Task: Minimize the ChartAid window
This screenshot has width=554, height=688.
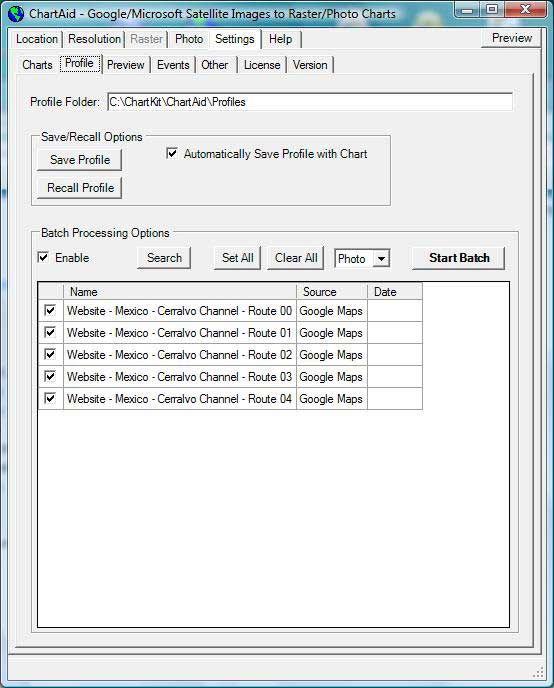Action: [x=468, y=11]
